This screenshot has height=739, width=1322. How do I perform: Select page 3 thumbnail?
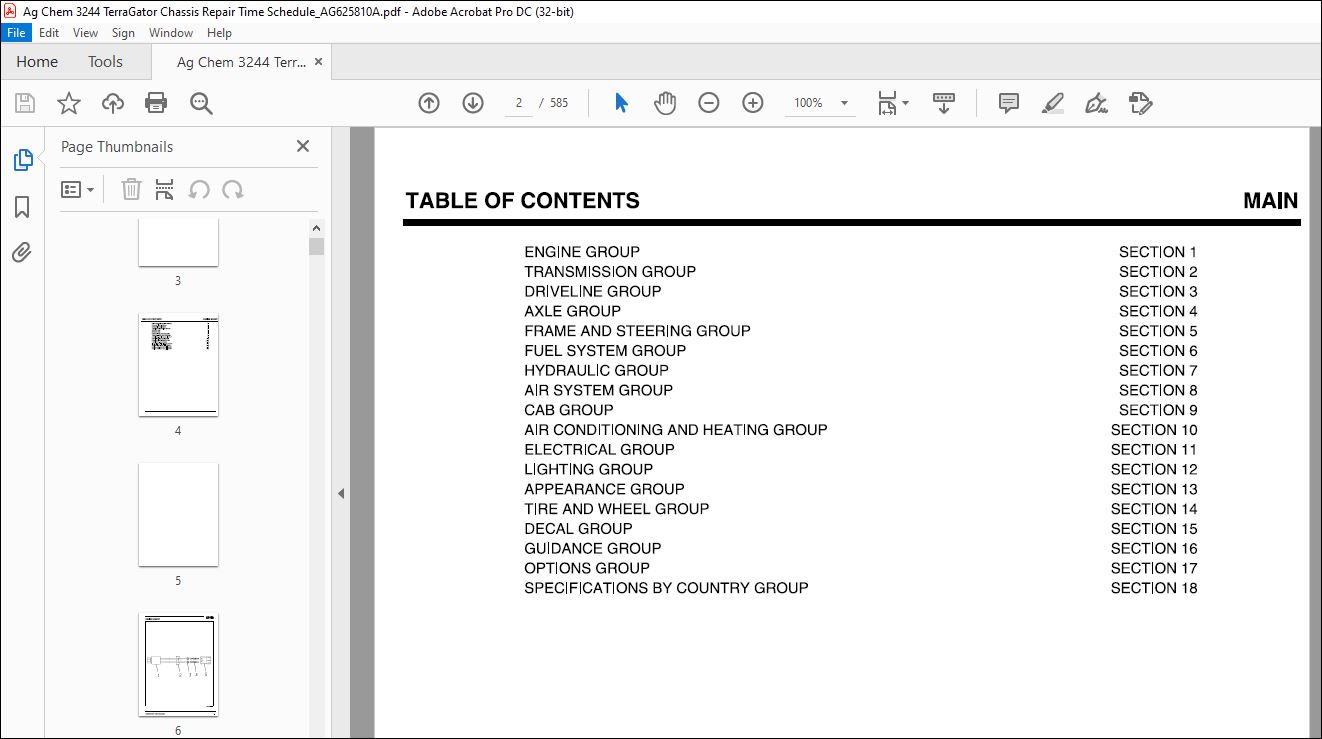point(178,244)
